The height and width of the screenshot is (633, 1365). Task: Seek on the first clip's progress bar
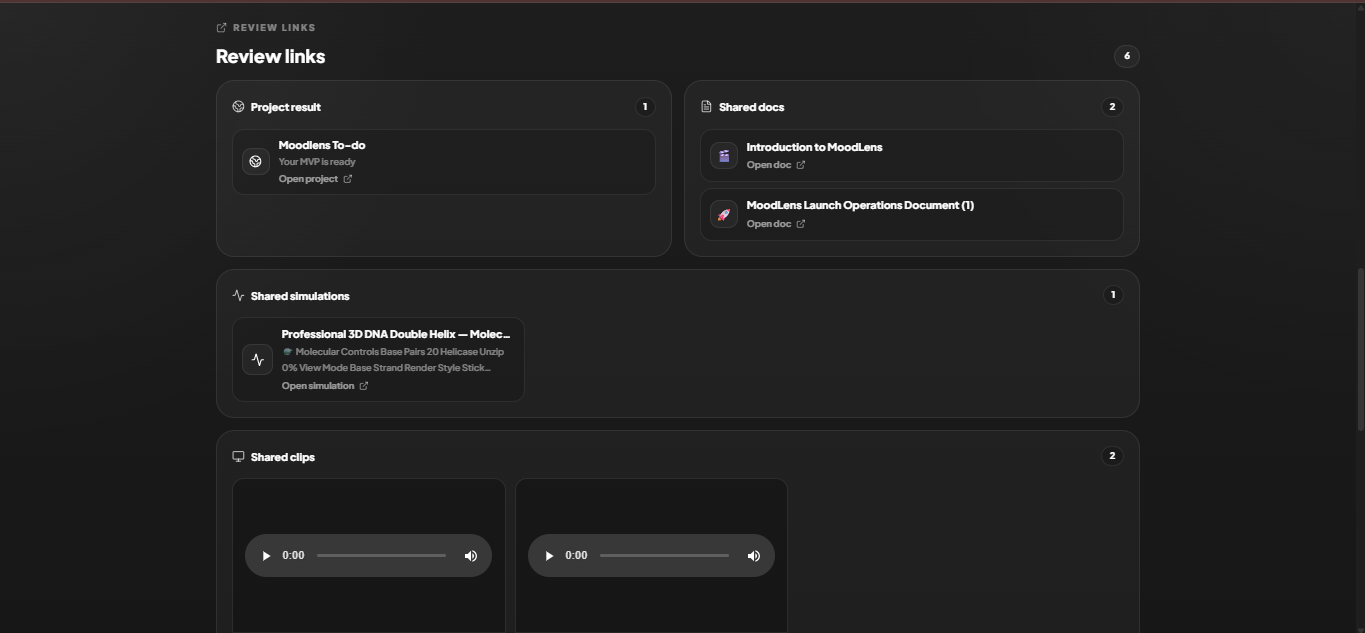[382, 555]
